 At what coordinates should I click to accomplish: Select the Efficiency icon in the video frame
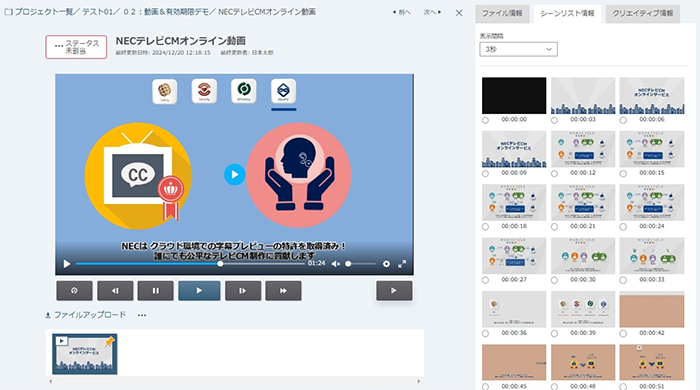[244, 91]
